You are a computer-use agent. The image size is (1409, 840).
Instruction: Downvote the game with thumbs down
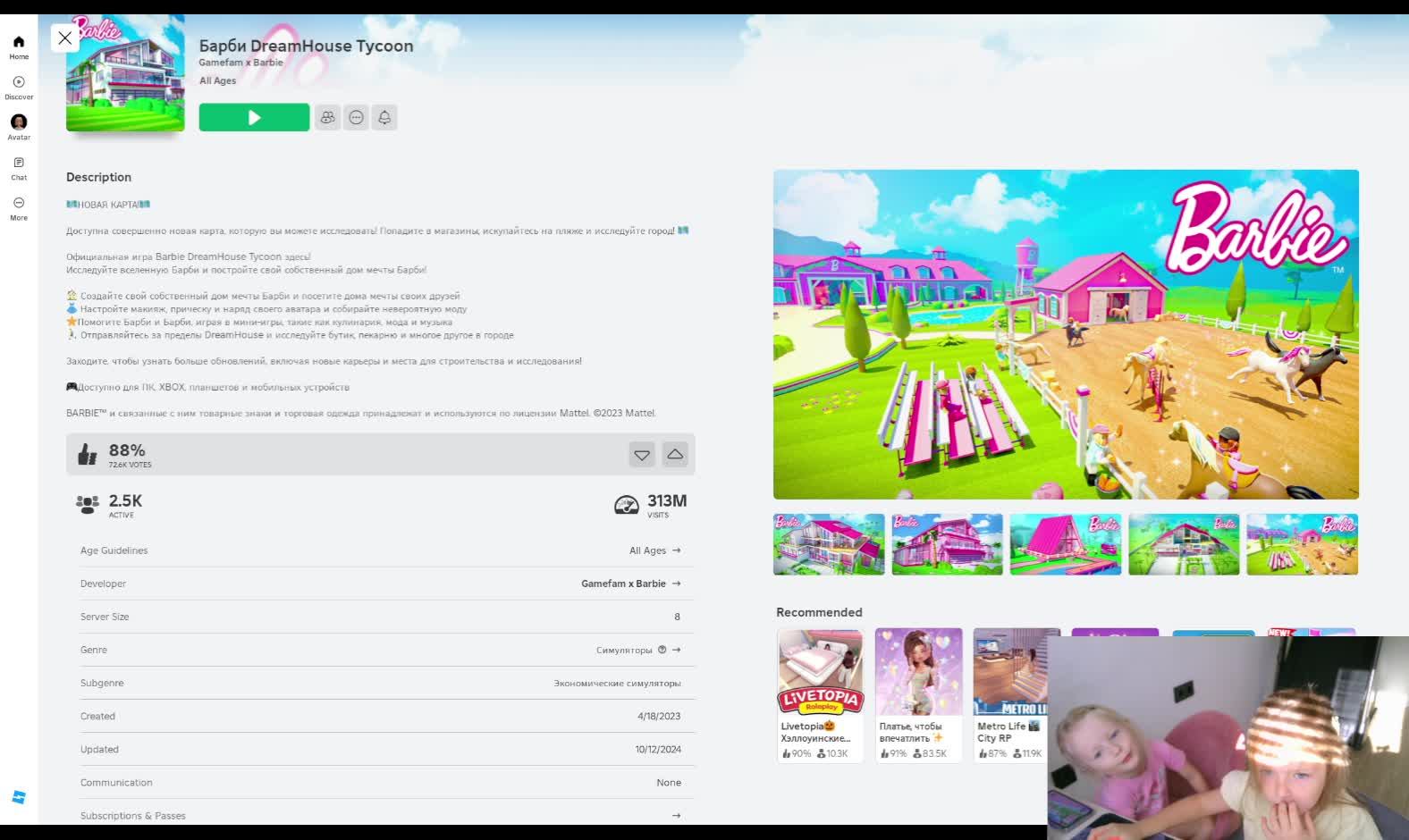(642, 455)
